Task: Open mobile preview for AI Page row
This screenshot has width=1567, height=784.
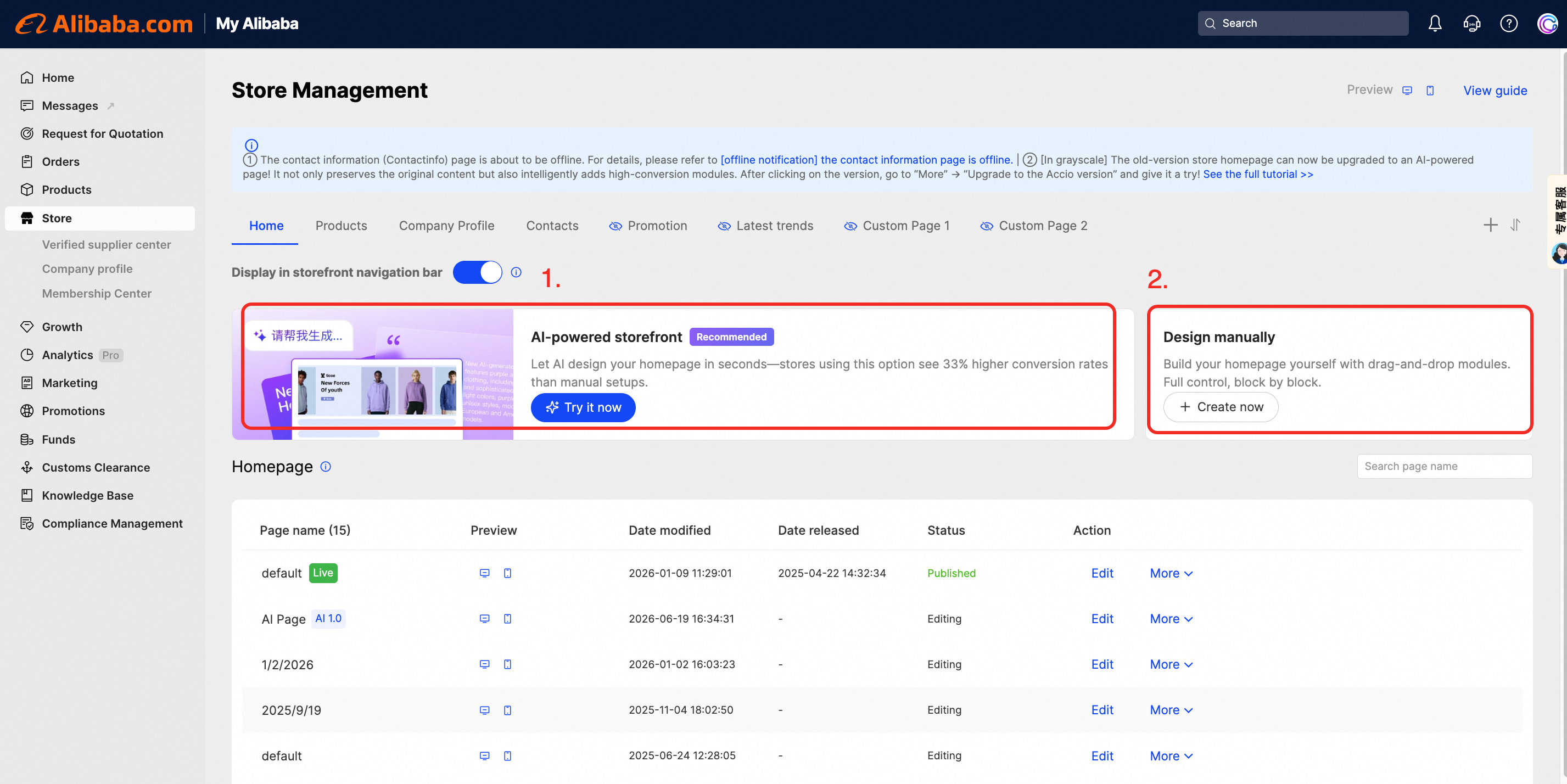Action: pos(507,619)
